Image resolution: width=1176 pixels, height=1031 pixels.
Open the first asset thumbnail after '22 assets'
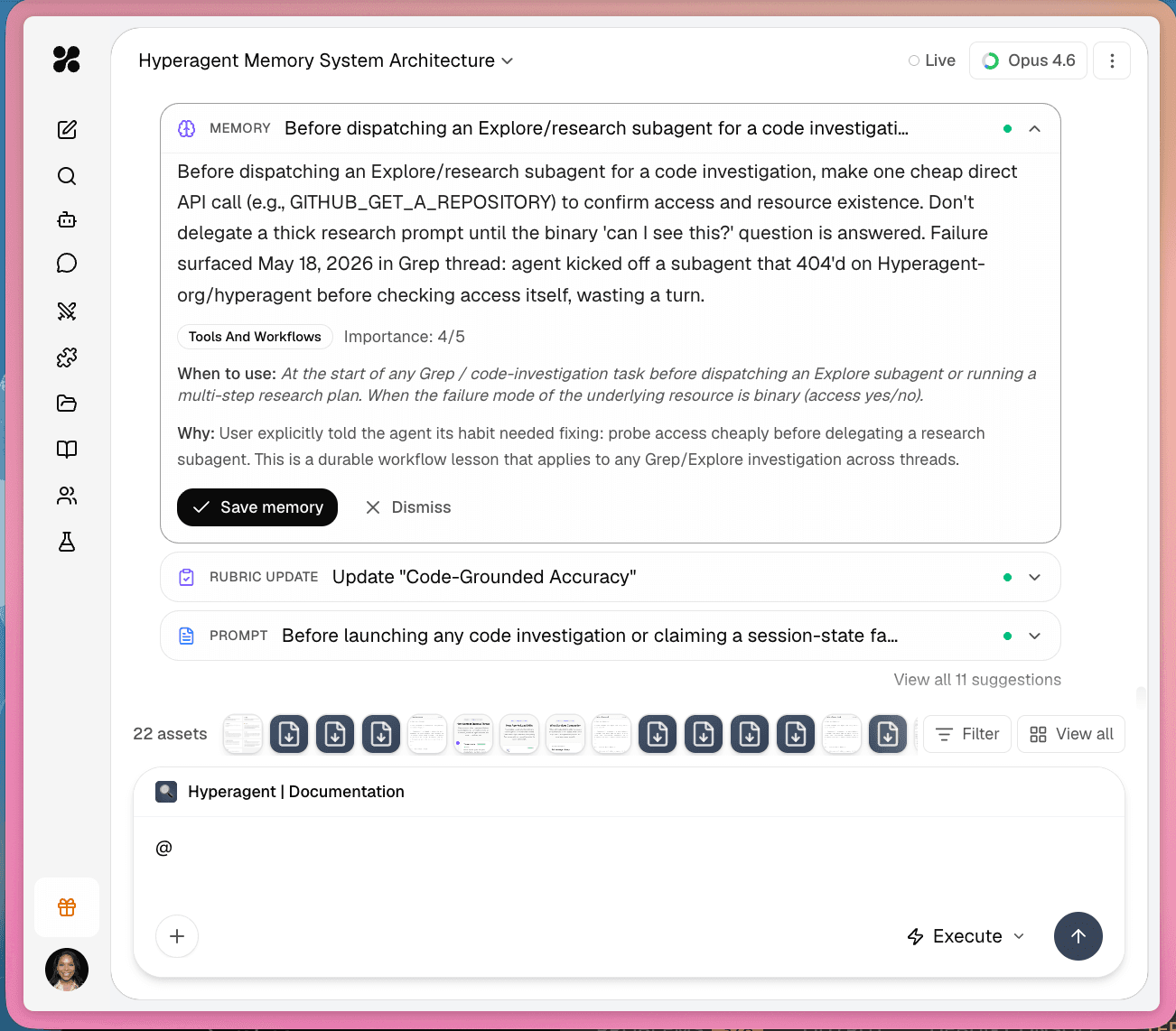point(243,734)
